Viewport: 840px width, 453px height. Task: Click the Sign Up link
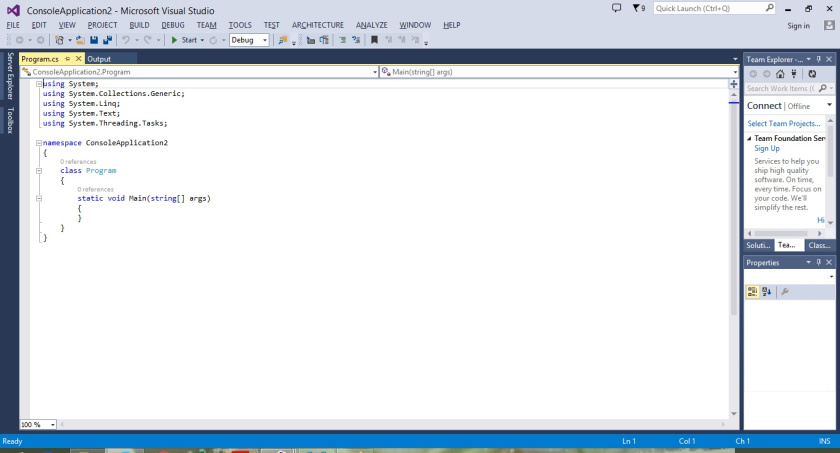click(x=767, y=148)
